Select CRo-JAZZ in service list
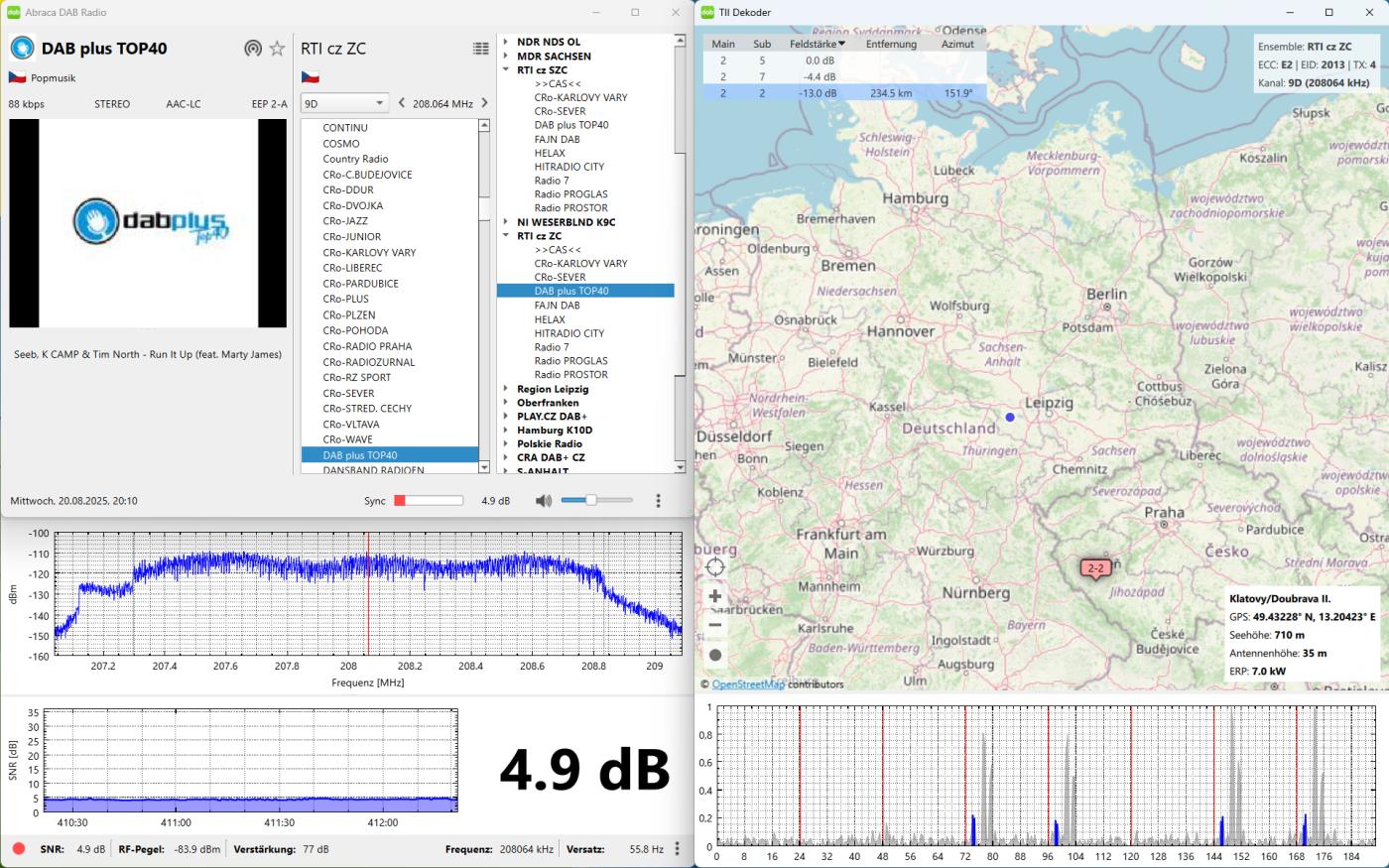The image size is (1389, 868). pos(390,221)
